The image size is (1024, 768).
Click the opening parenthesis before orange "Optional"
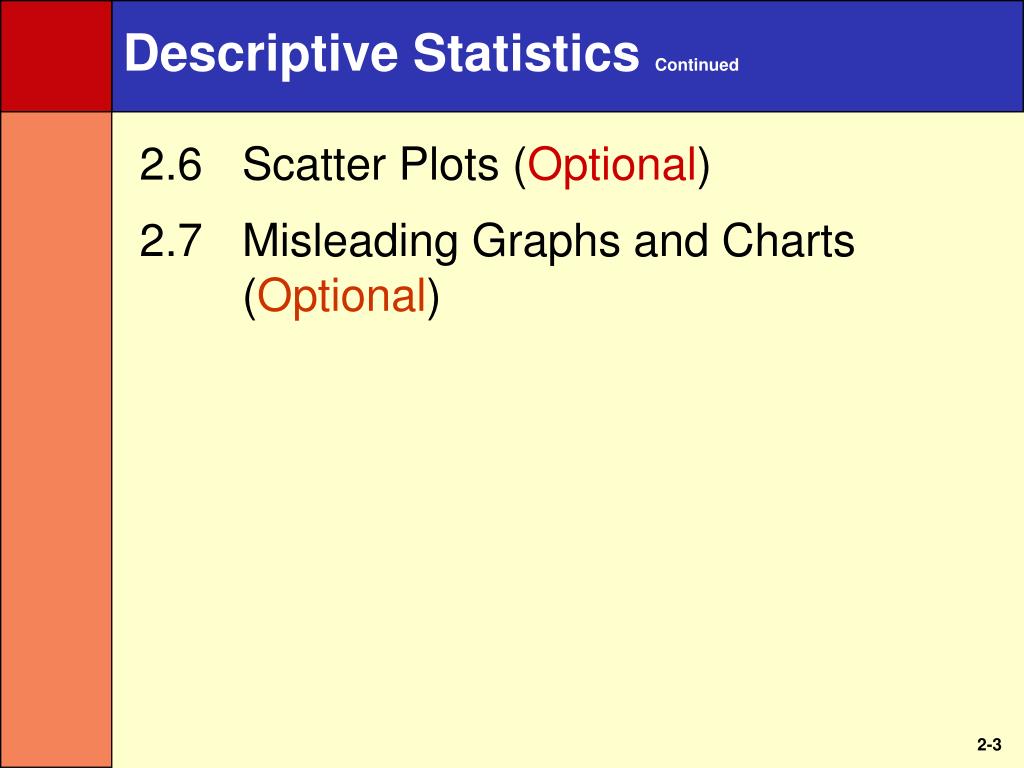click(250, 297)
